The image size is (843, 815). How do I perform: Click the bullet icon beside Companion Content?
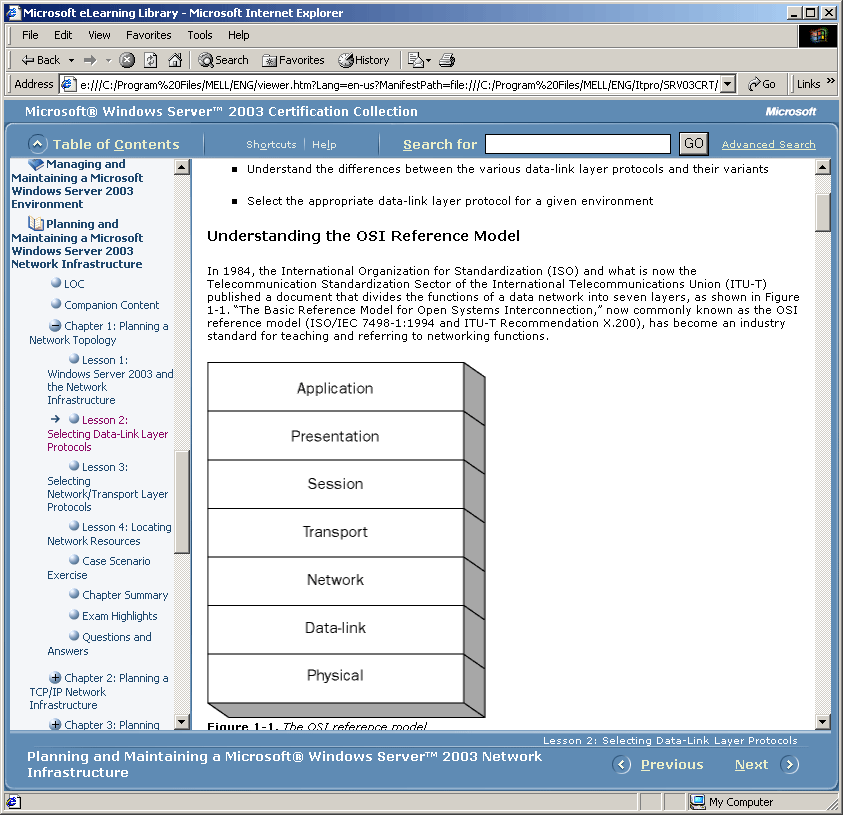click(x=56, y=304)
